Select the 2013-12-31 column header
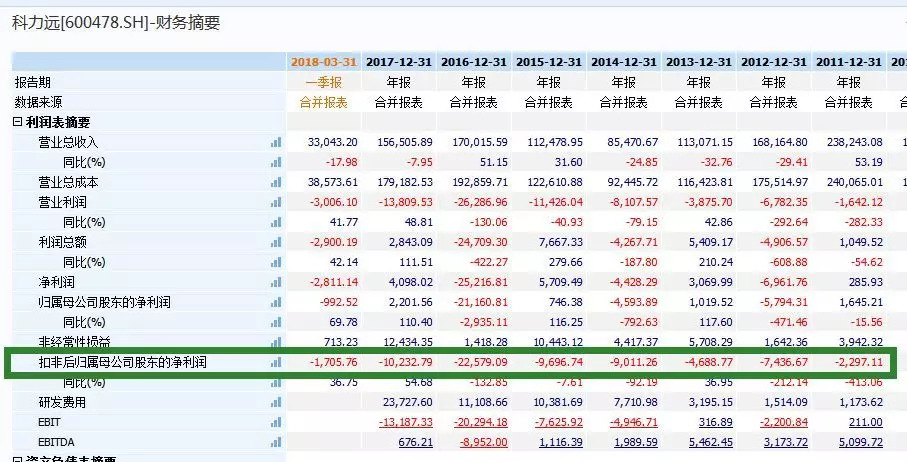This screenshot has width=907, height=462. tap(699, 62)
